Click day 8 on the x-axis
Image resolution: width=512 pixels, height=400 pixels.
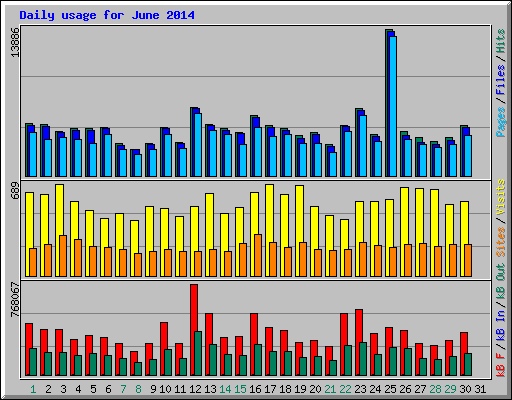pyautogui.click(x=138, y=389)
